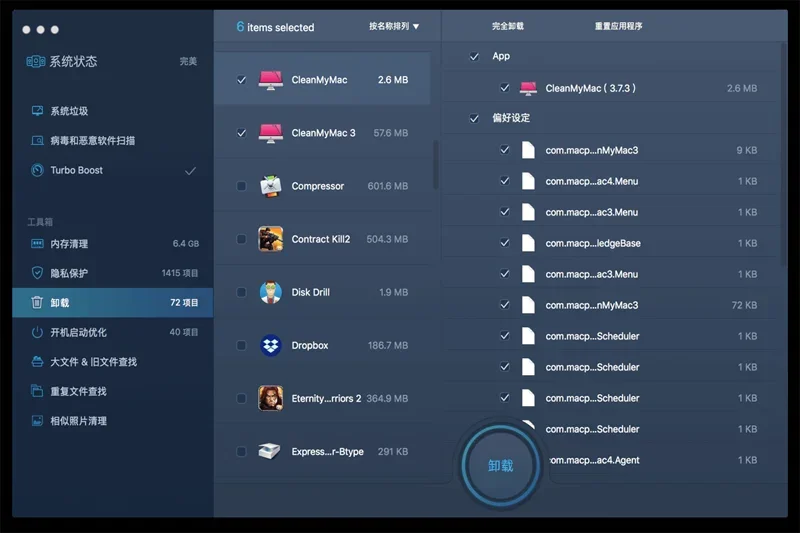Select the 隐私保护 shield icon
The image size is (800, 533).
37,273
